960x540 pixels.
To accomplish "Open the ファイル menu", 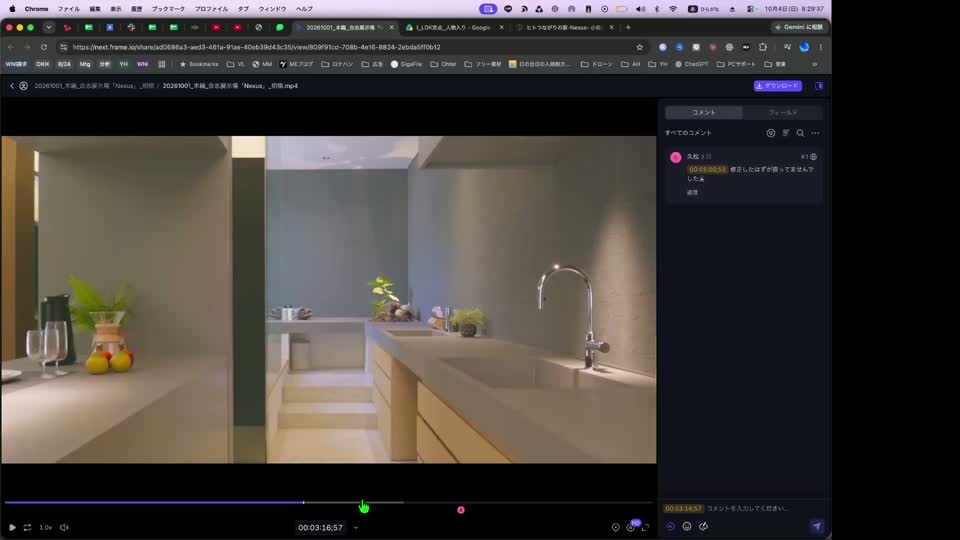I will point(69,9).
